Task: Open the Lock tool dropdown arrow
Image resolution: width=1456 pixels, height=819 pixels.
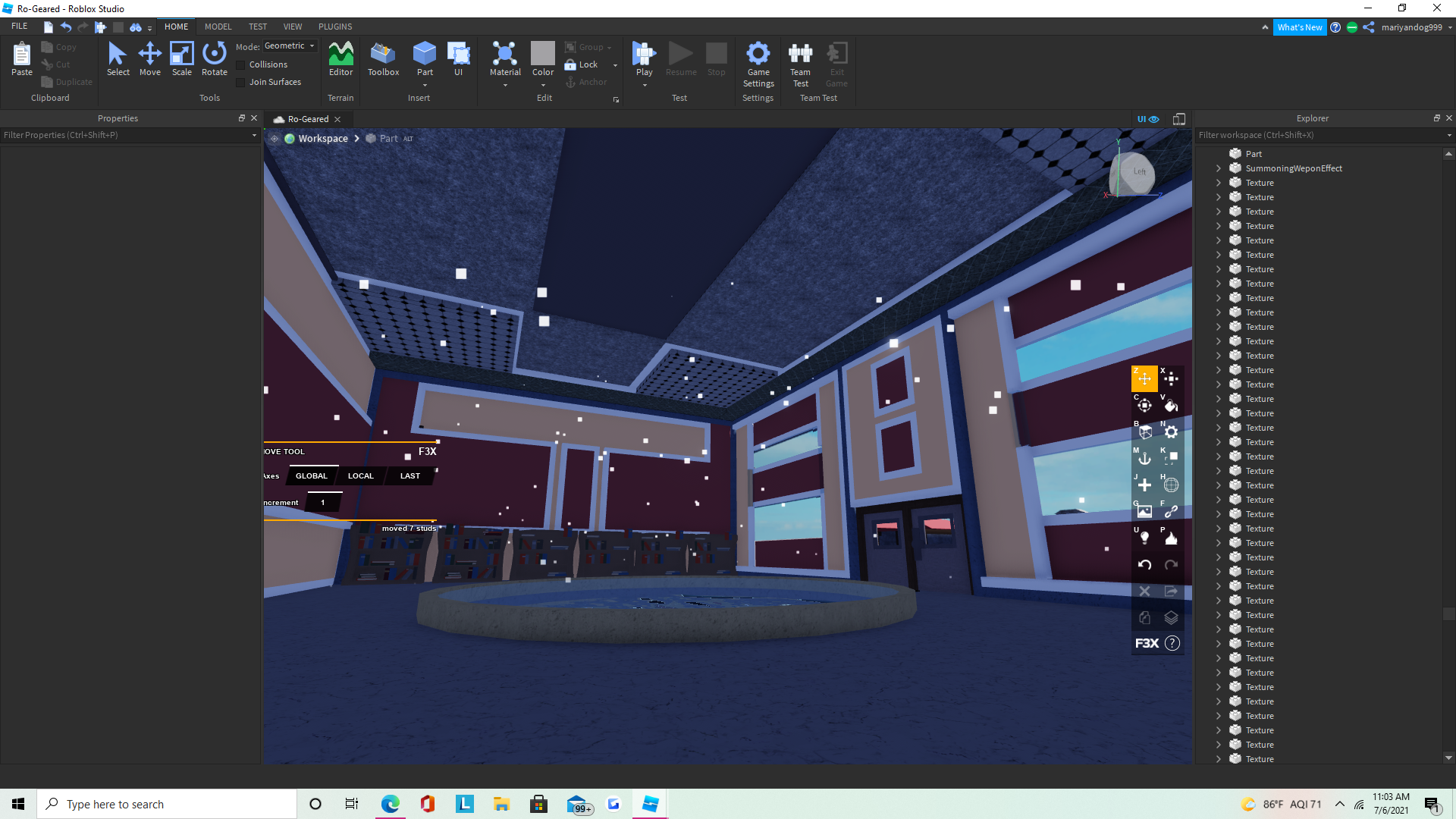Action: point(615,65)
